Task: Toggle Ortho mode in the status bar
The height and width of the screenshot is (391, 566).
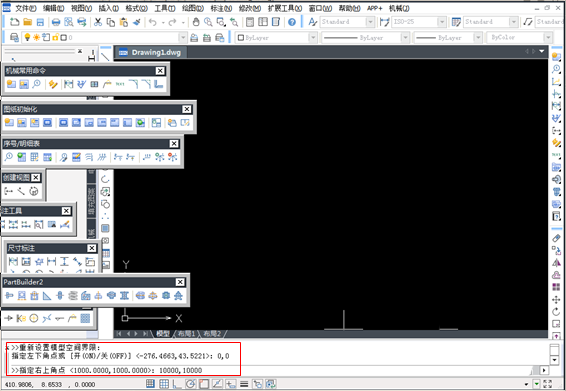Action: (x=177, y=384)
